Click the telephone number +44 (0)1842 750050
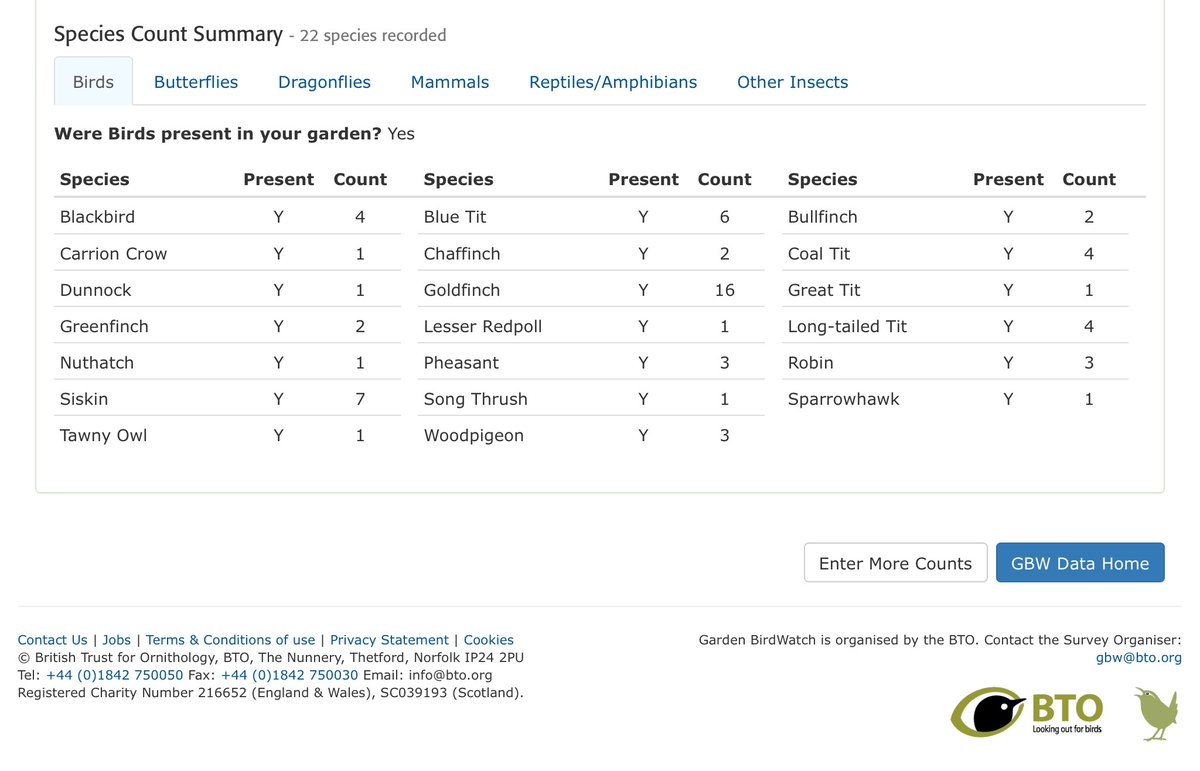The image size is (1200, 771). (114, 675)
